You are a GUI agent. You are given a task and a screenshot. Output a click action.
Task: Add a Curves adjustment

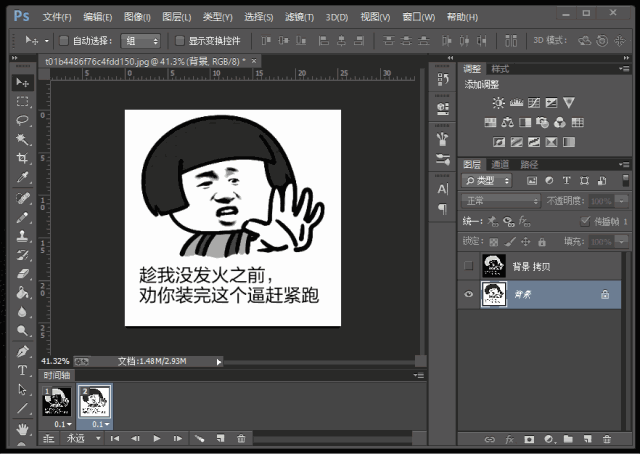[x=534, y=102]
